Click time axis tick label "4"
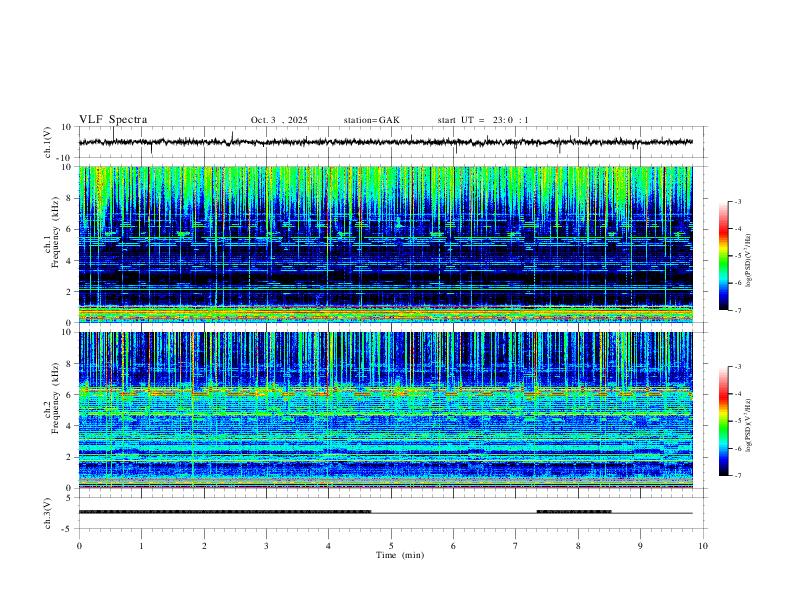This screenshot has width=792, height=612. tap(328, 546)
